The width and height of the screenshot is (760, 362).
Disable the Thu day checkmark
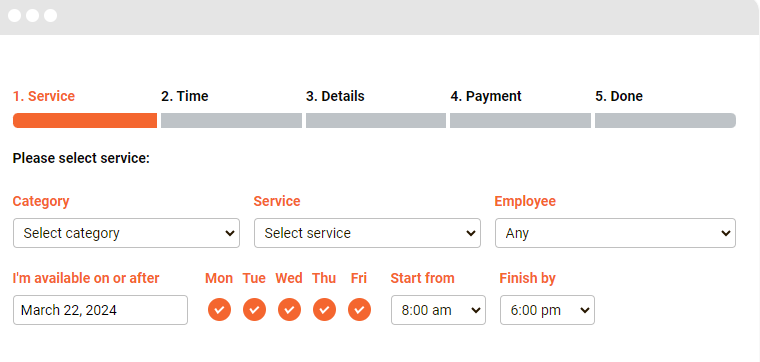324,310
